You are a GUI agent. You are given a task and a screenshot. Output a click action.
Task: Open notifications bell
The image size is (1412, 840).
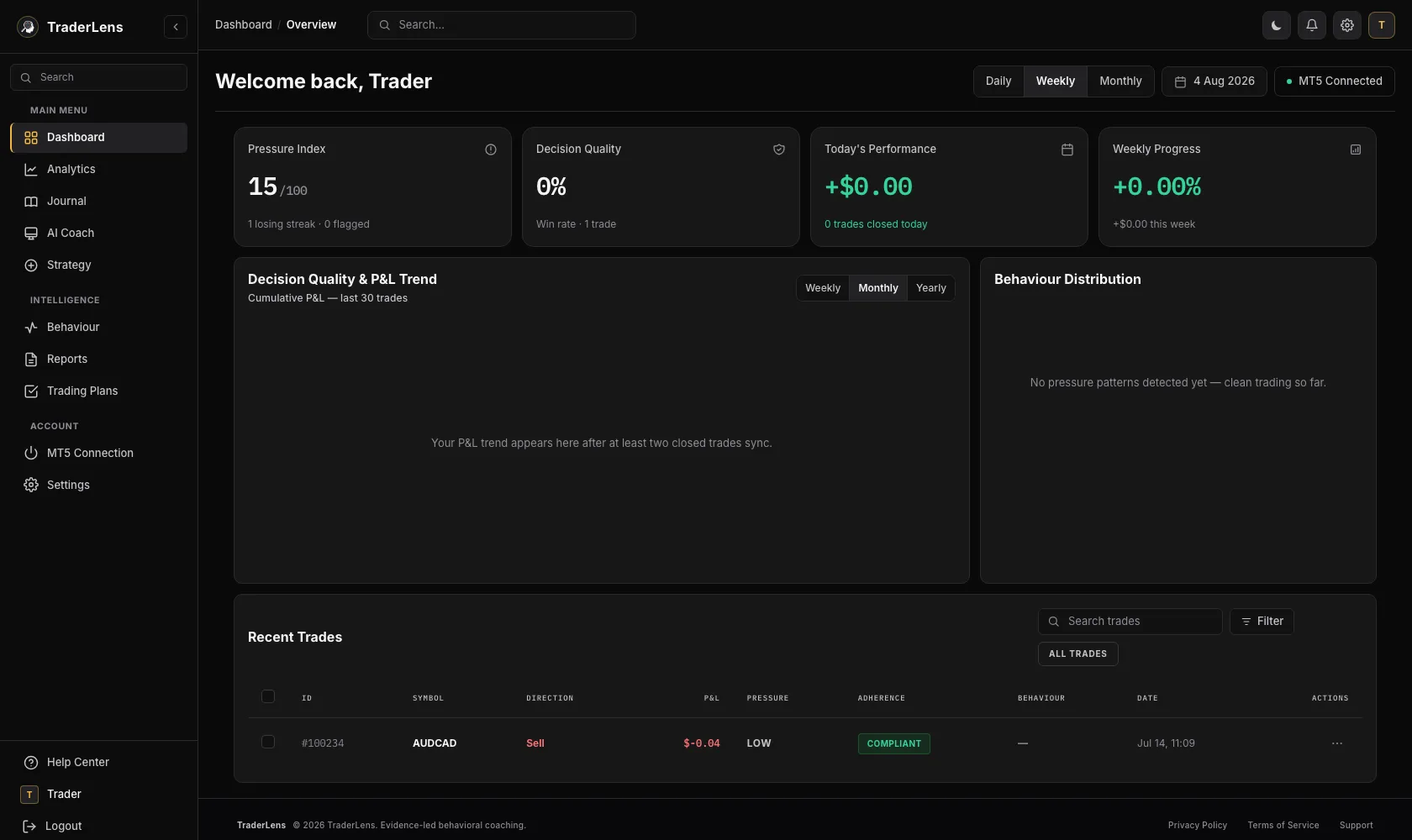coord(1311,25)
